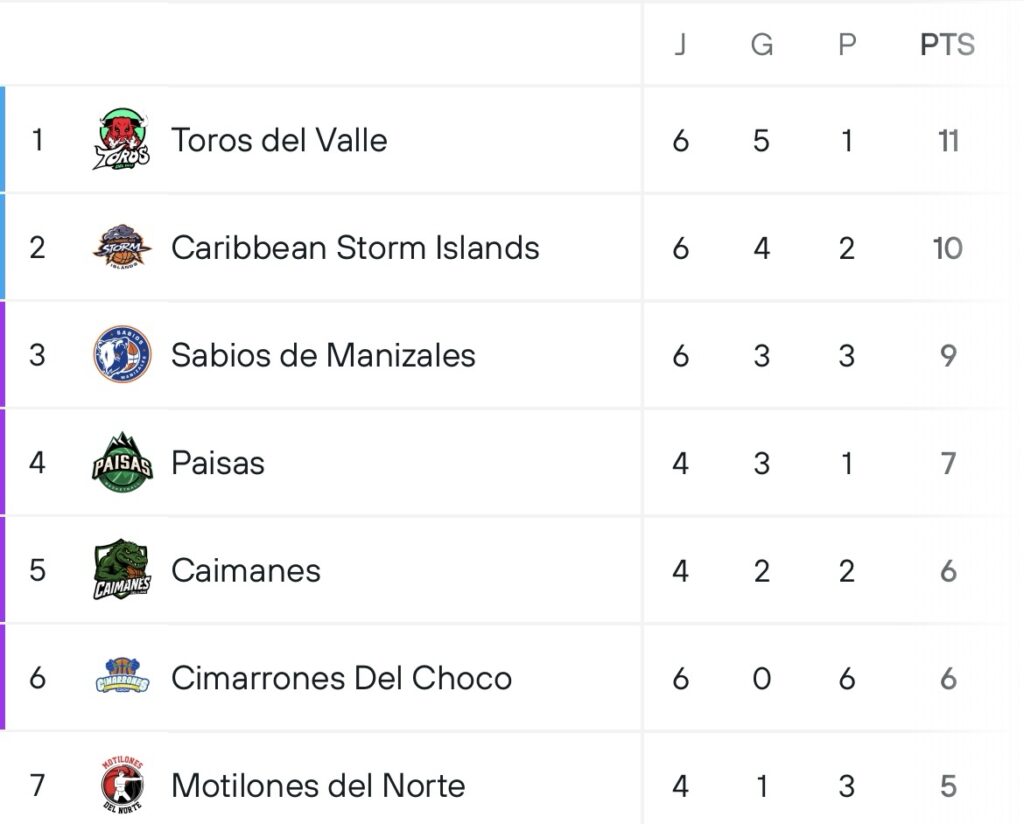Sort standings by PTS column header
Screen dimensions: 1024x824
(947, 45)
